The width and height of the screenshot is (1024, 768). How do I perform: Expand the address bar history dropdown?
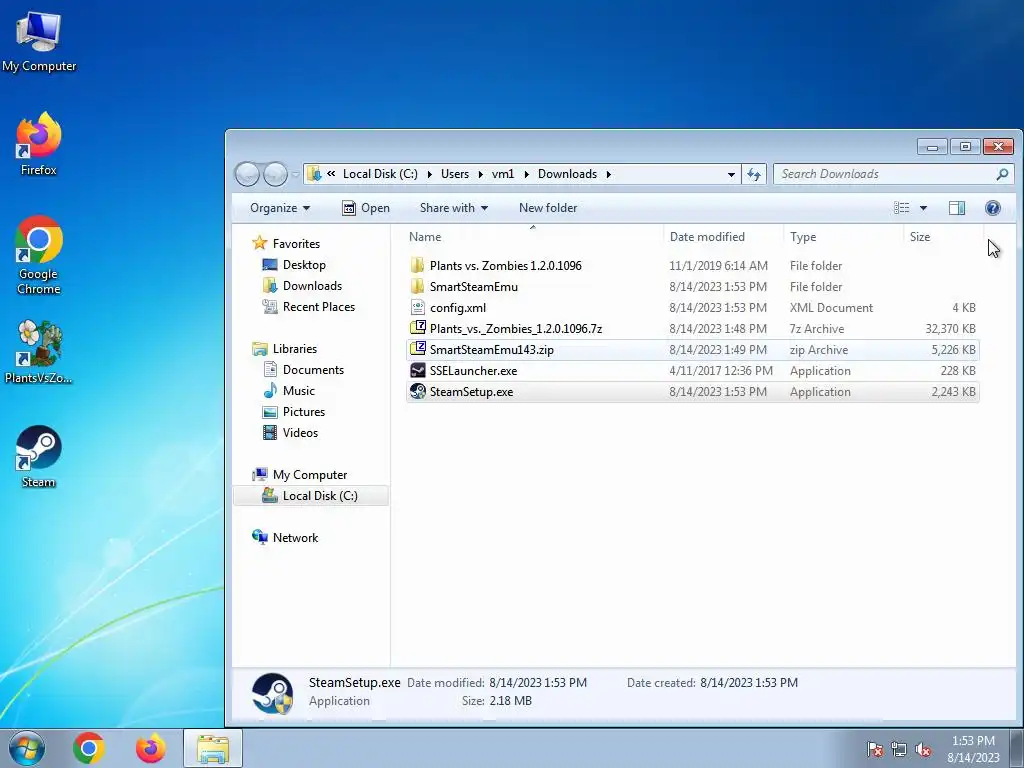[x=731, y=174]
